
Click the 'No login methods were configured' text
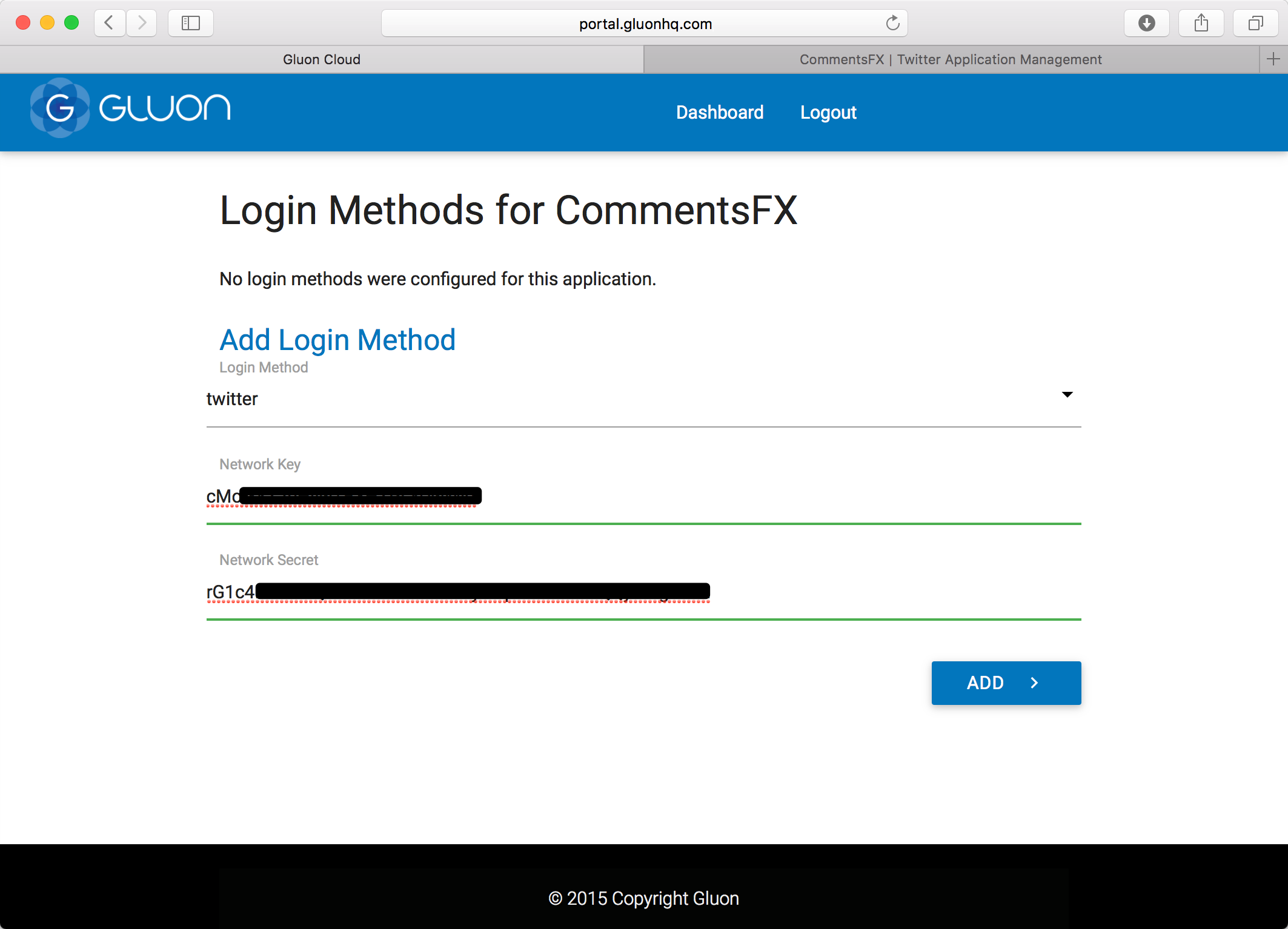tap(437, 279)
